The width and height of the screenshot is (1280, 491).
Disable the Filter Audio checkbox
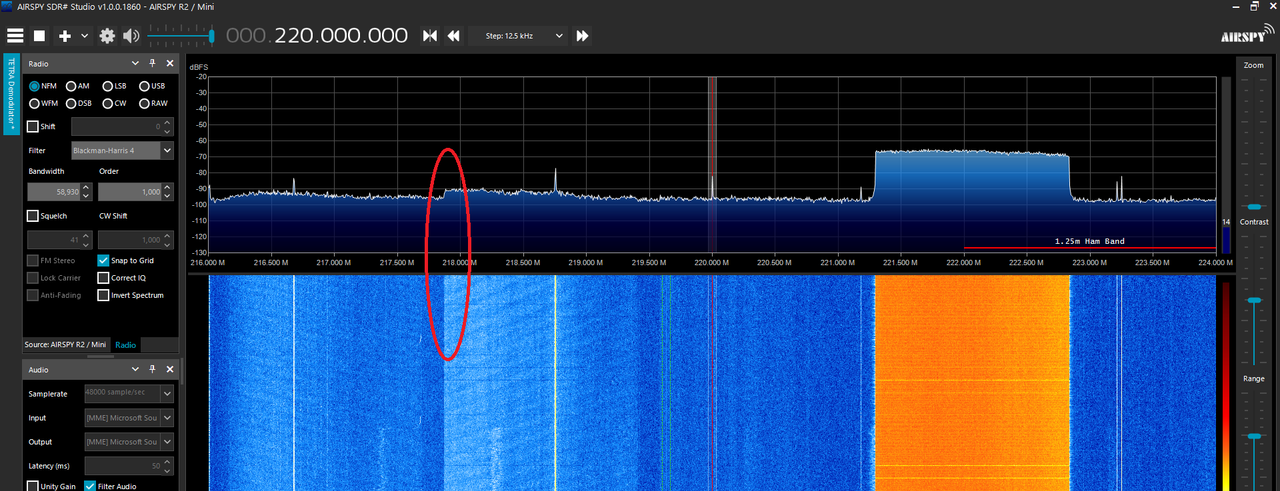coord(90,486)
